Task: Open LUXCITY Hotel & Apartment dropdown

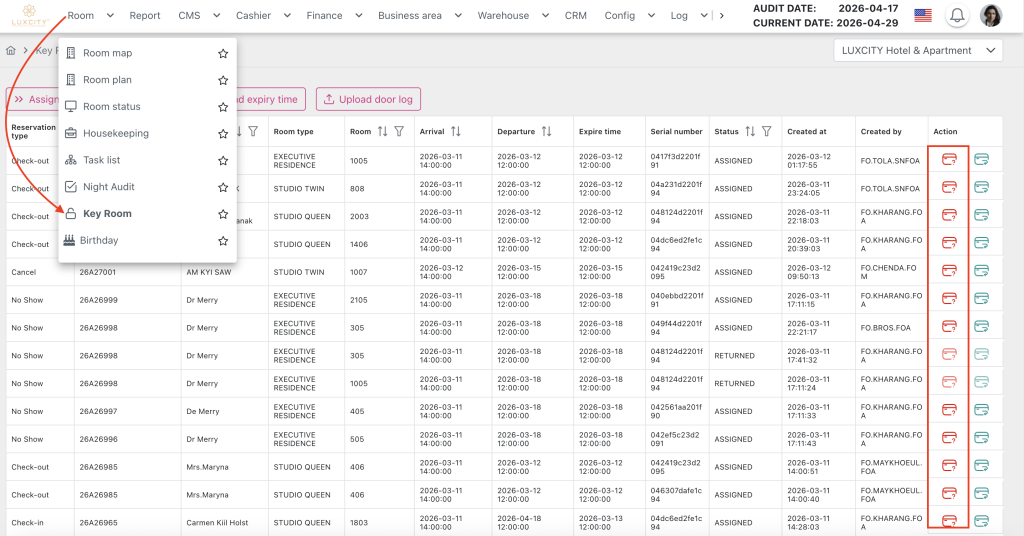Action: pyautogui.click(x=918, y=50)
